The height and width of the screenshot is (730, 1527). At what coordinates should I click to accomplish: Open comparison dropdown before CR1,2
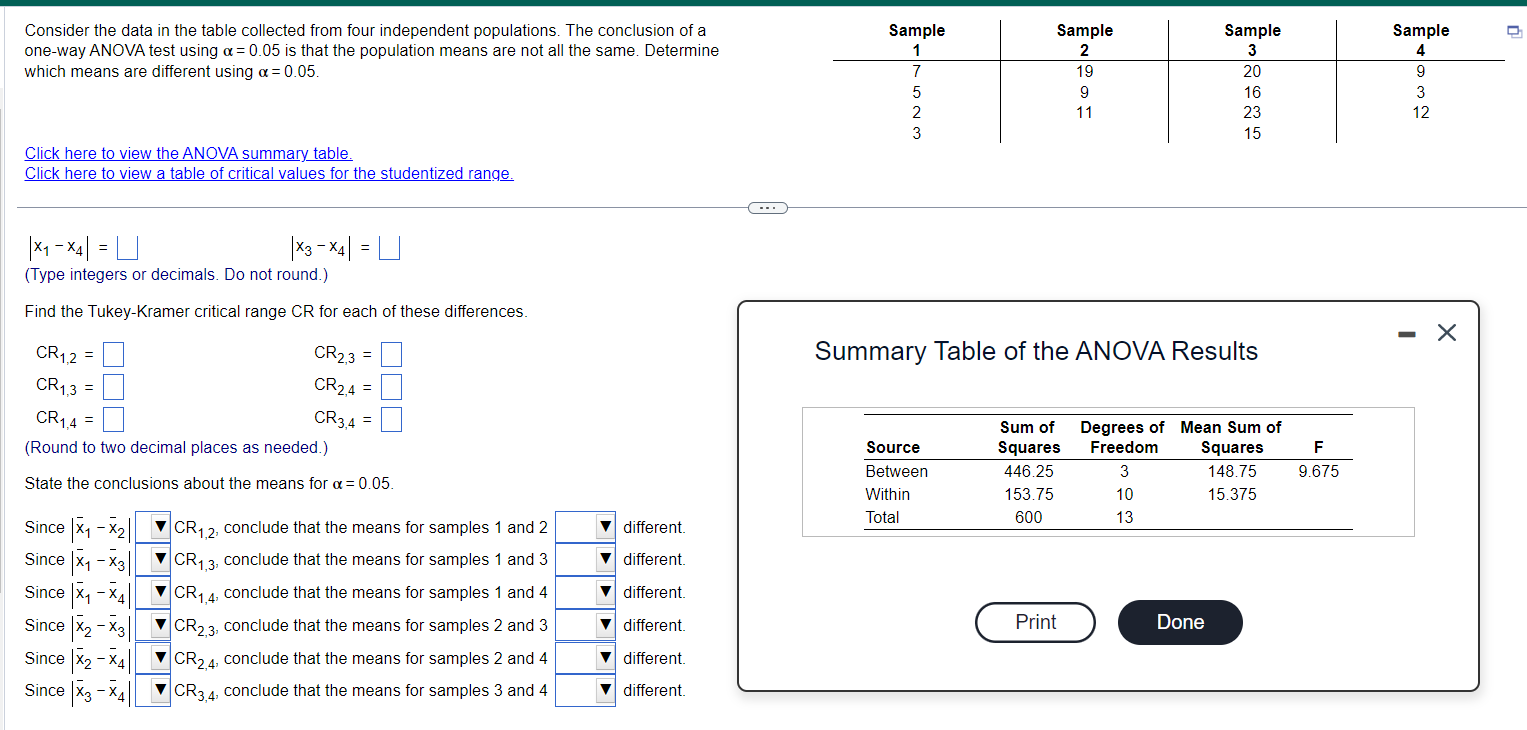point(153,527)
